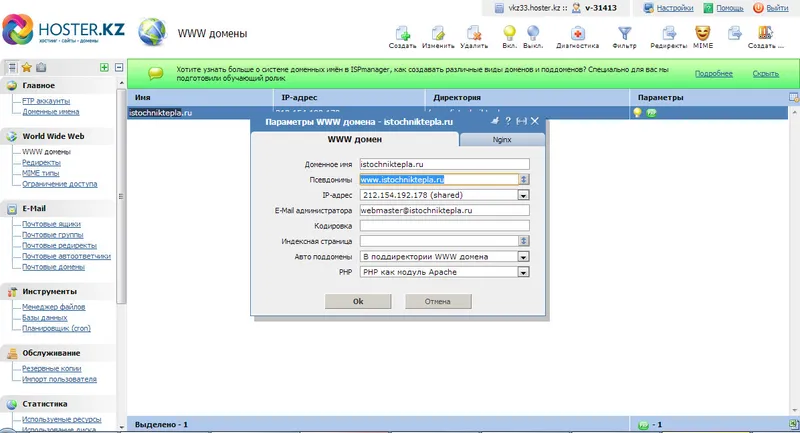Select the WWW домен tab
This screenshot has width=800, height=433.
click(355, 139)
